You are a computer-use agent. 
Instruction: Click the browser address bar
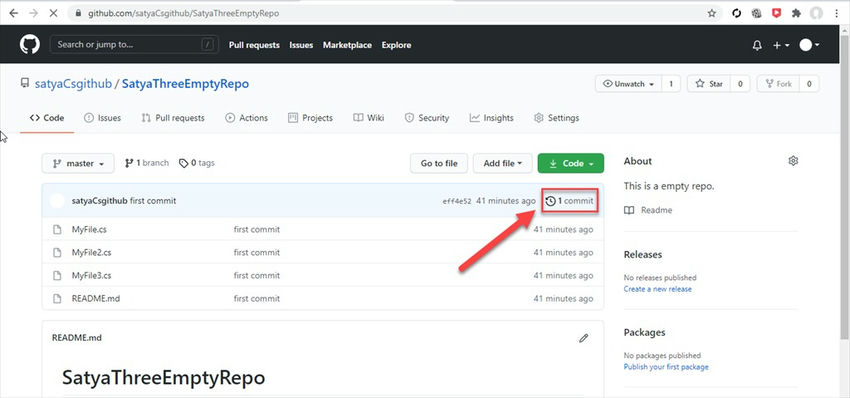[395, 14]
